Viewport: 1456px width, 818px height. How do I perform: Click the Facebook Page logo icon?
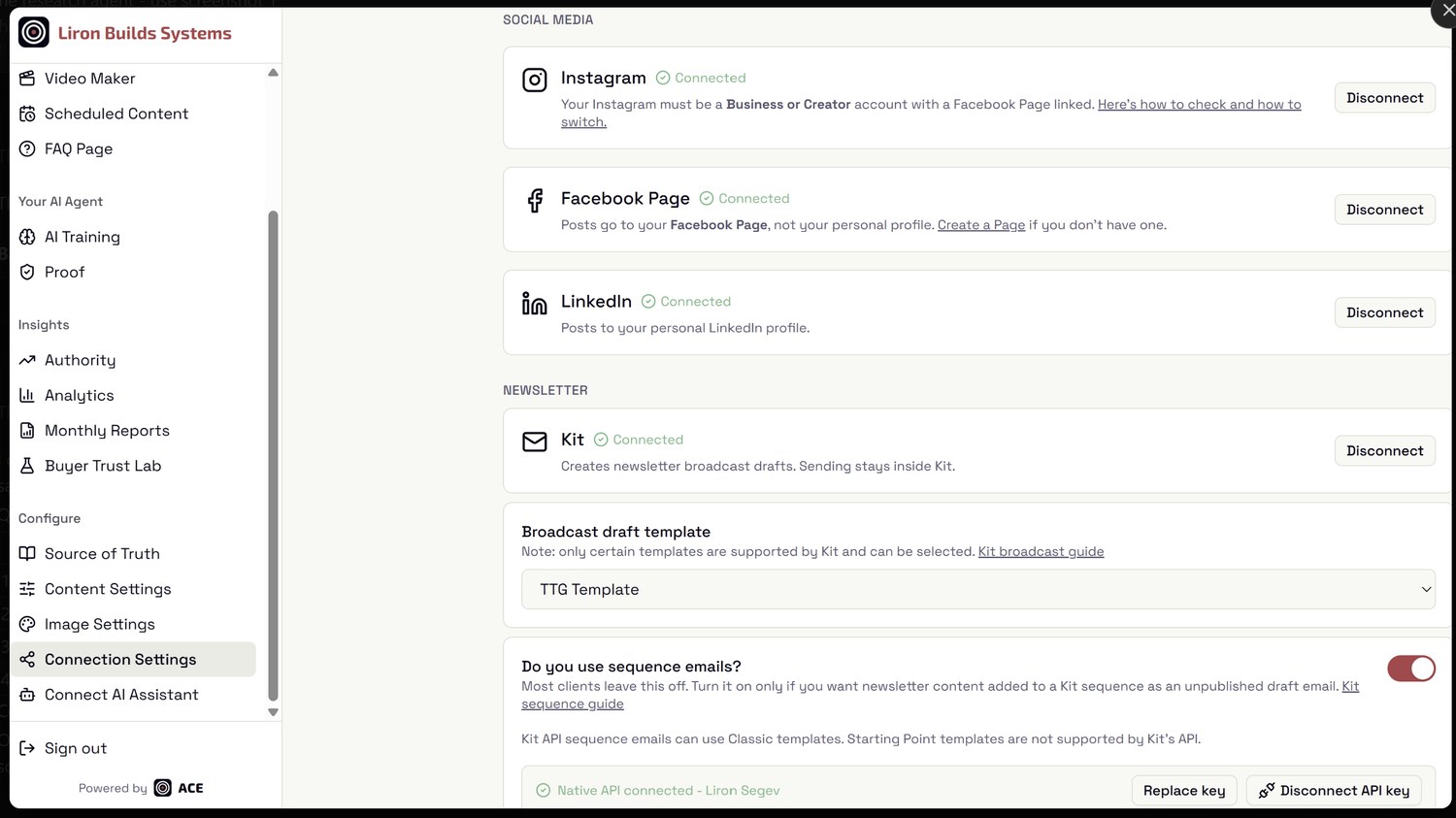pos(535,200)
